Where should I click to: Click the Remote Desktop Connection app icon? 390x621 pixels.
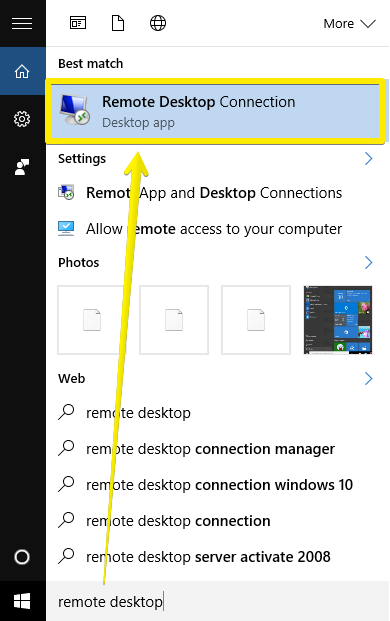coord(74,110)
